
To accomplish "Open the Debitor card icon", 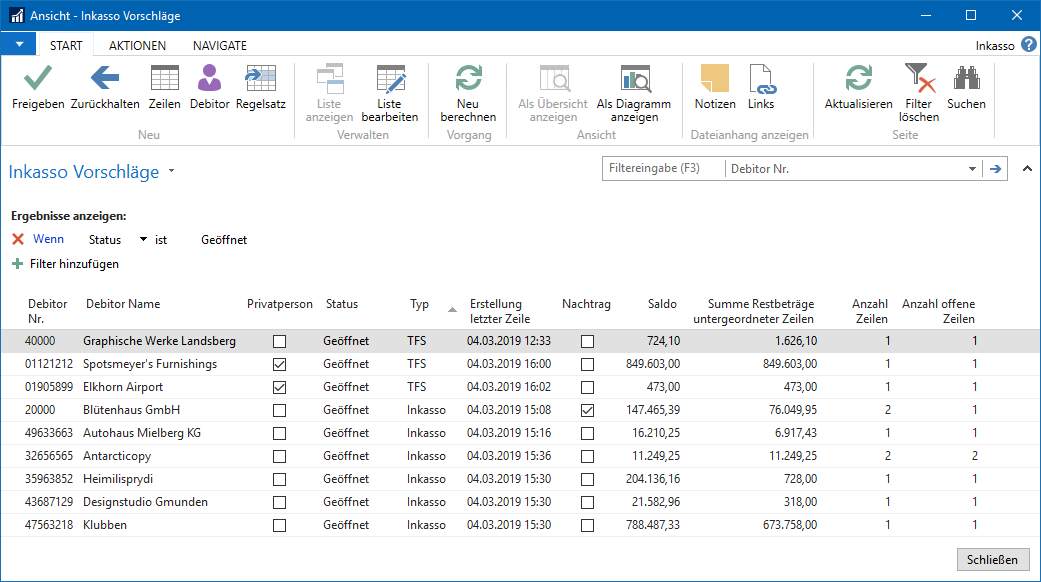I will click(x=209, y=79).
